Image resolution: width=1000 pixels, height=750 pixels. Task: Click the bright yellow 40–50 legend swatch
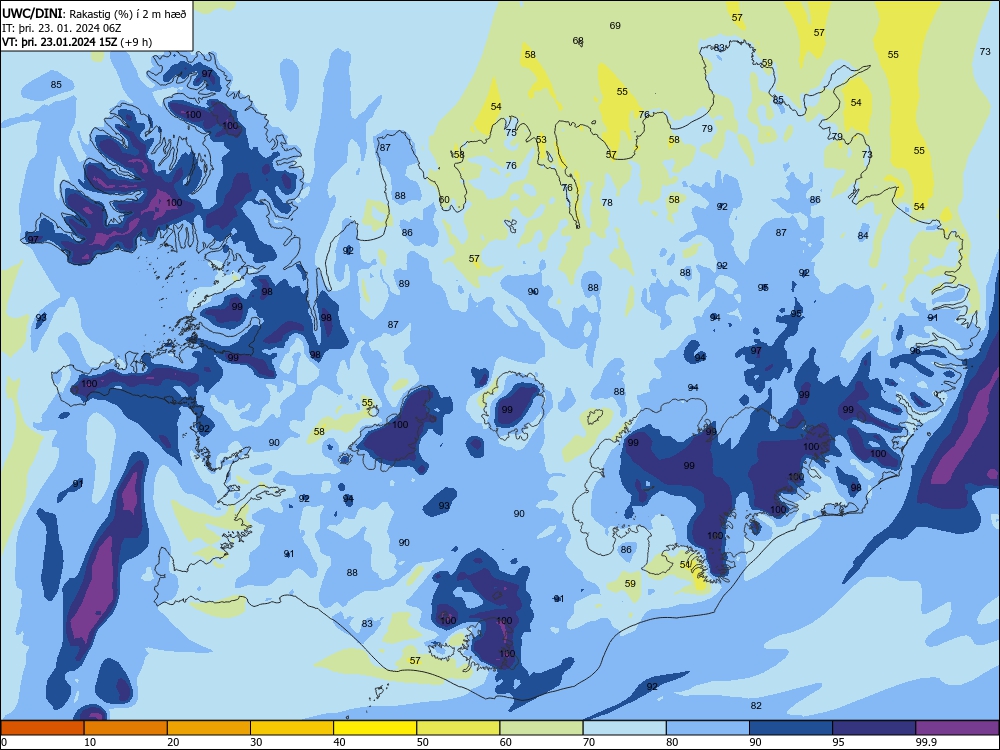pos(375,728)
